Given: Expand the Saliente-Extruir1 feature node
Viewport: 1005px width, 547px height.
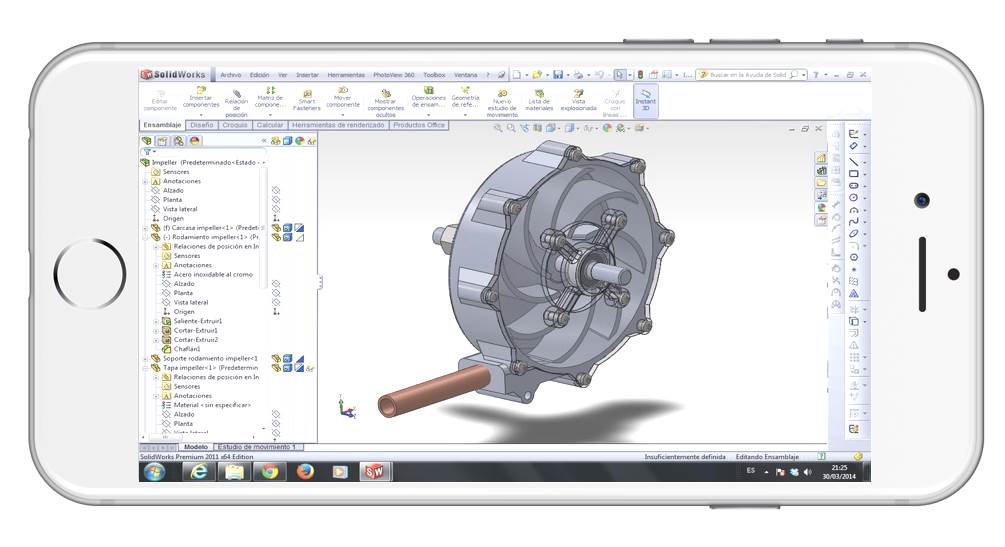Looking at the screenshot, I should coord(156,321).
